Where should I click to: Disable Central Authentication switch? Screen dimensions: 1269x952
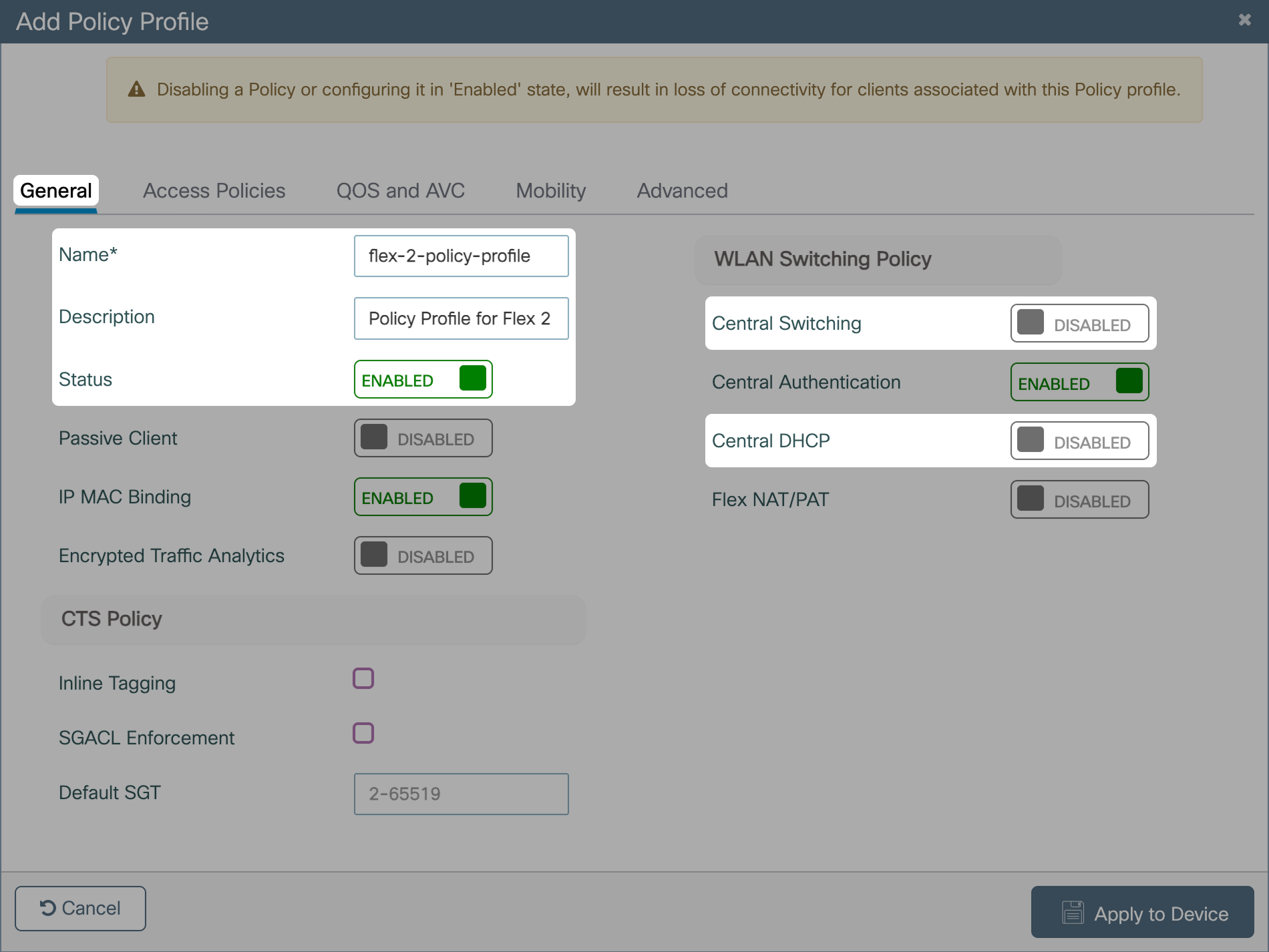click(x=1079, y=382)
